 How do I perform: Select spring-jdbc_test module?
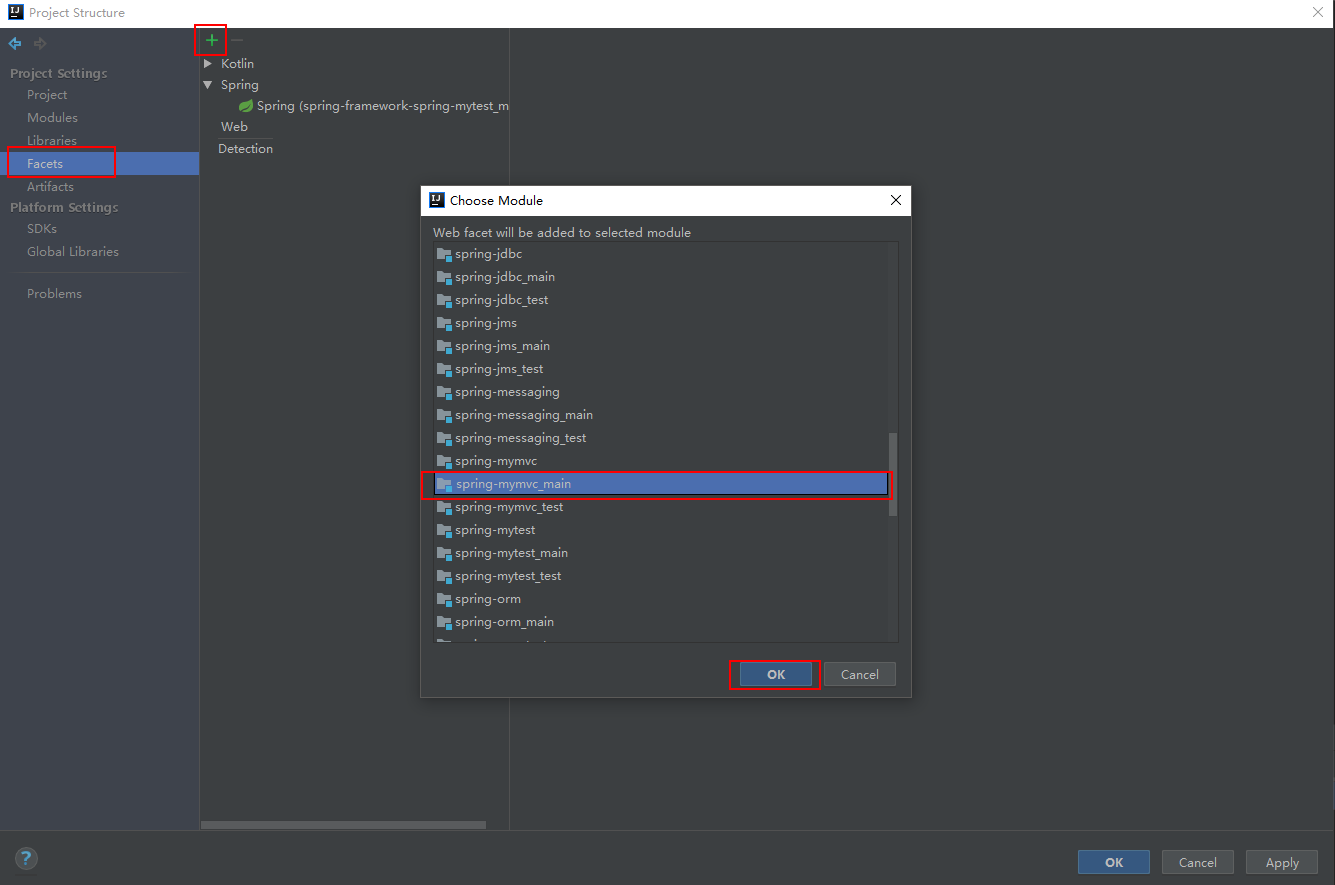pos(661,300)
